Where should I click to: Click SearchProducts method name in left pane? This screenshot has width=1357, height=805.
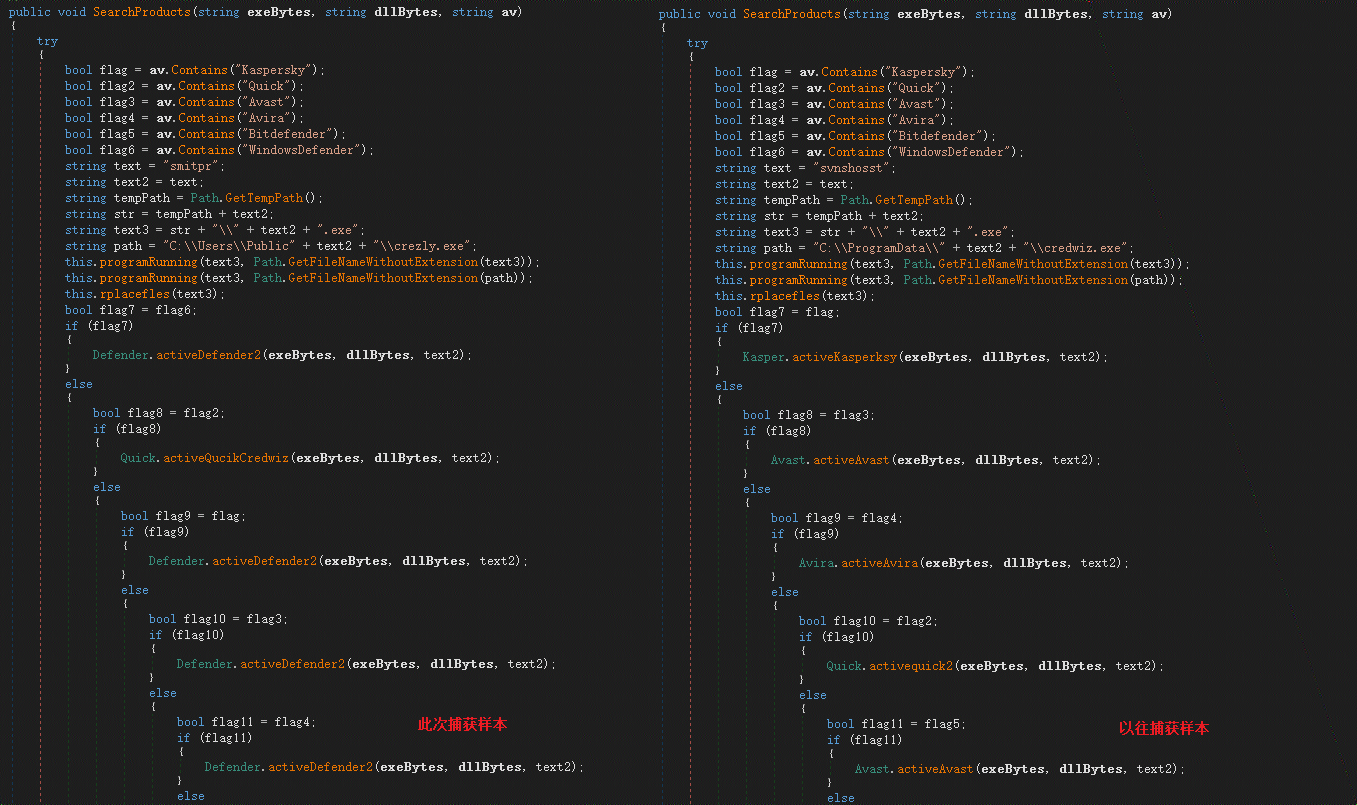pyautogui.click(x=142, y=13)
